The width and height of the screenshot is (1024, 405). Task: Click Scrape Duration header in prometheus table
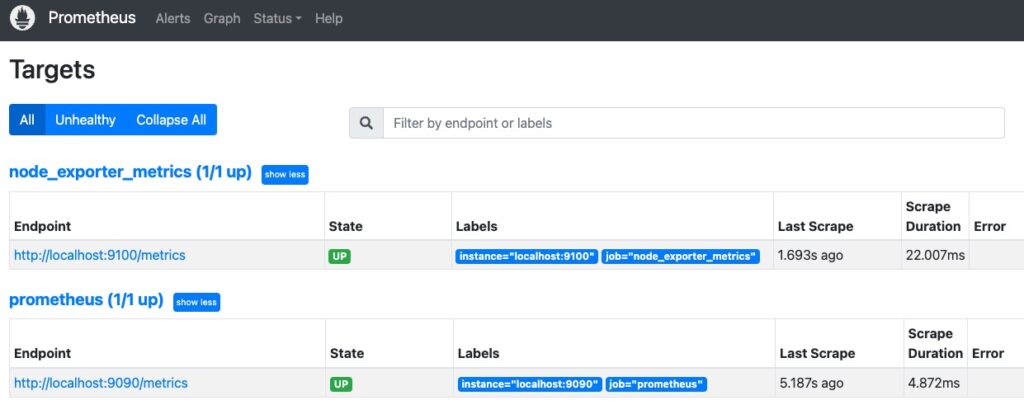(935, 343)
